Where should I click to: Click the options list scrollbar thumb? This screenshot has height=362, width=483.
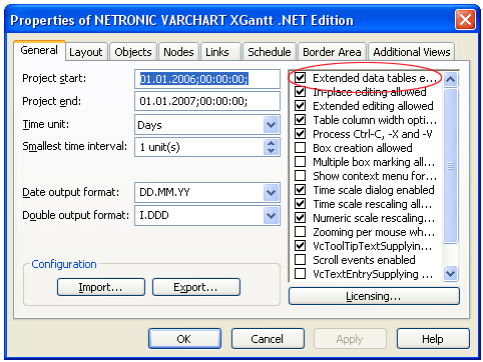click(450, 166)
